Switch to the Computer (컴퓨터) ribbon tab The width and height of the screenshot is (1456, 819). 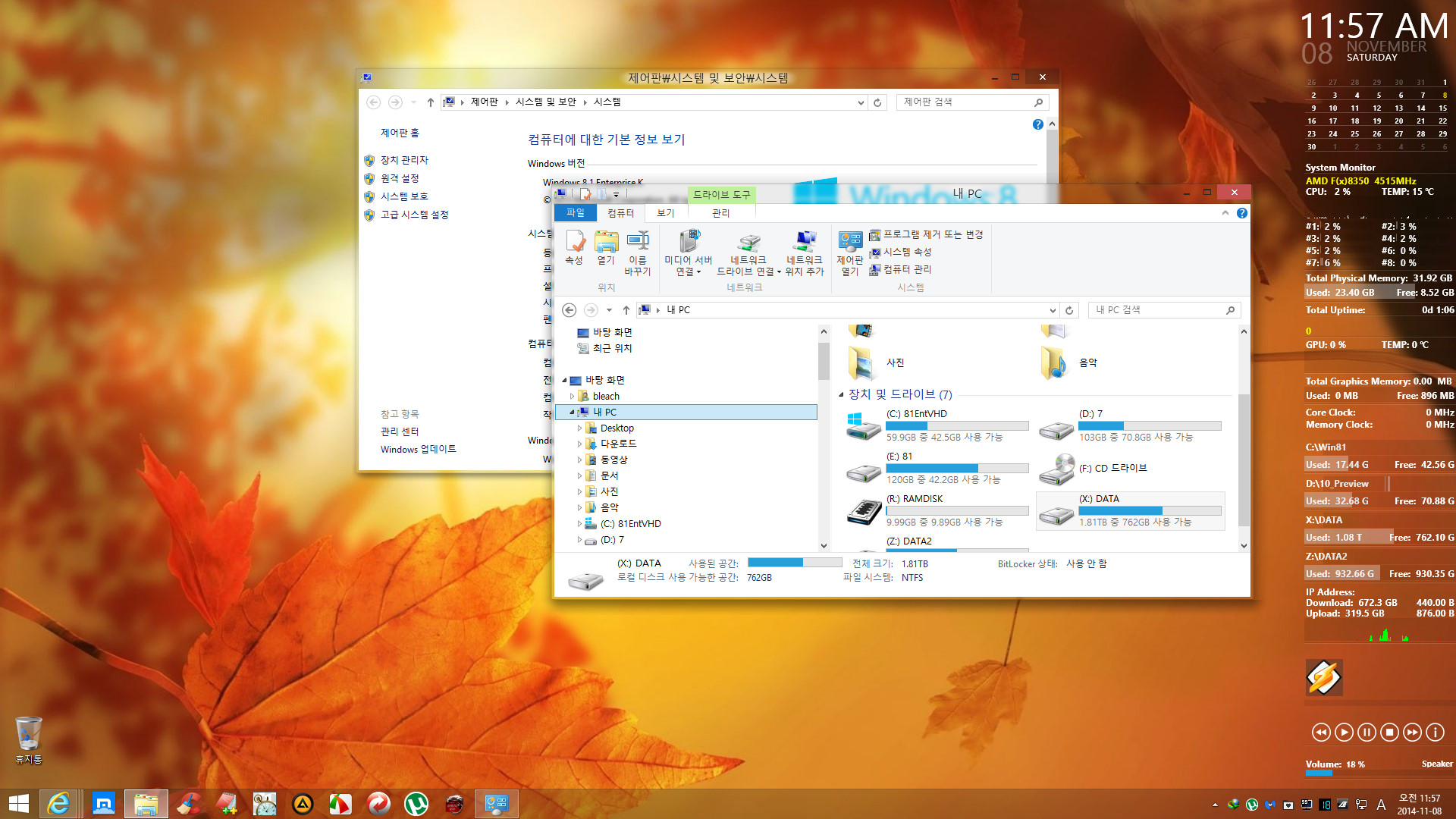tap(620, 213)
